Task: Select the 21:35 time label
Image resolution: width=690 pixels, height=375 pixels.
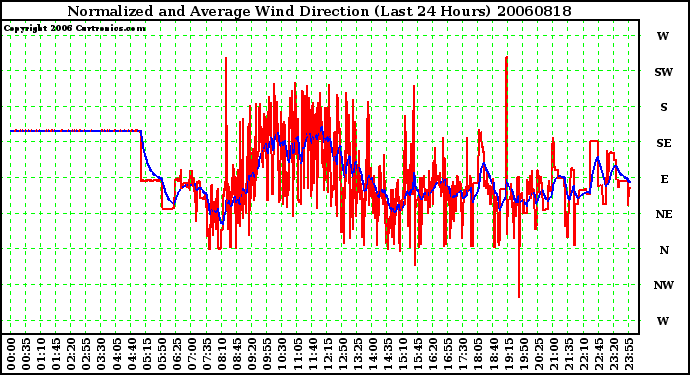Action: 569,354
